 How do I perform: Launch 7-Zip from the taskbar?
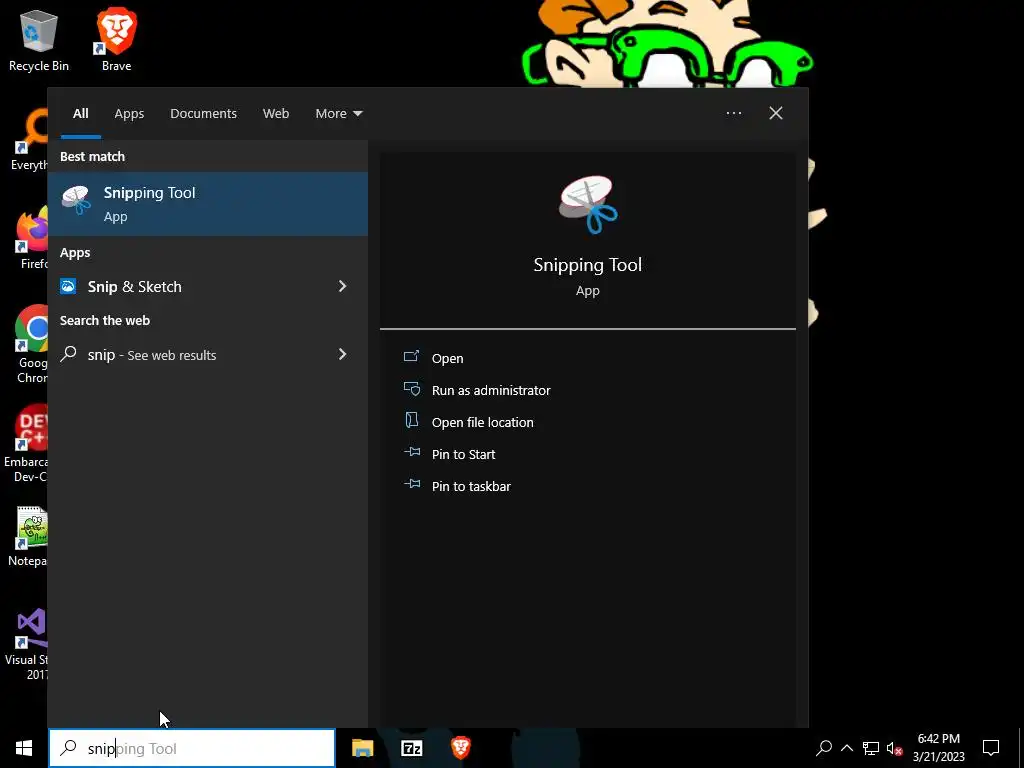[x=411, y=748]
